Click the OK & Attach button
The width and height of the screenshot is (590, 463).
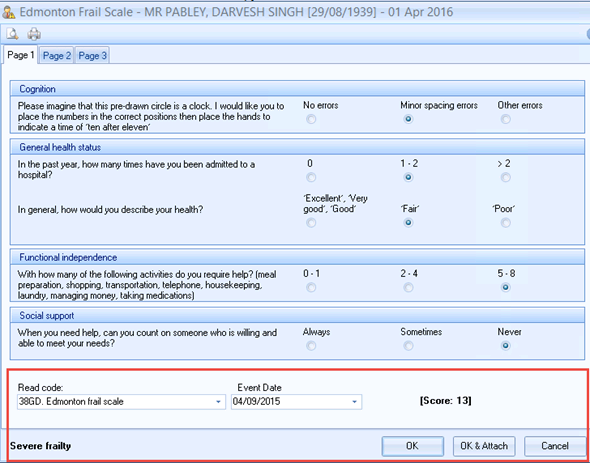484,446
